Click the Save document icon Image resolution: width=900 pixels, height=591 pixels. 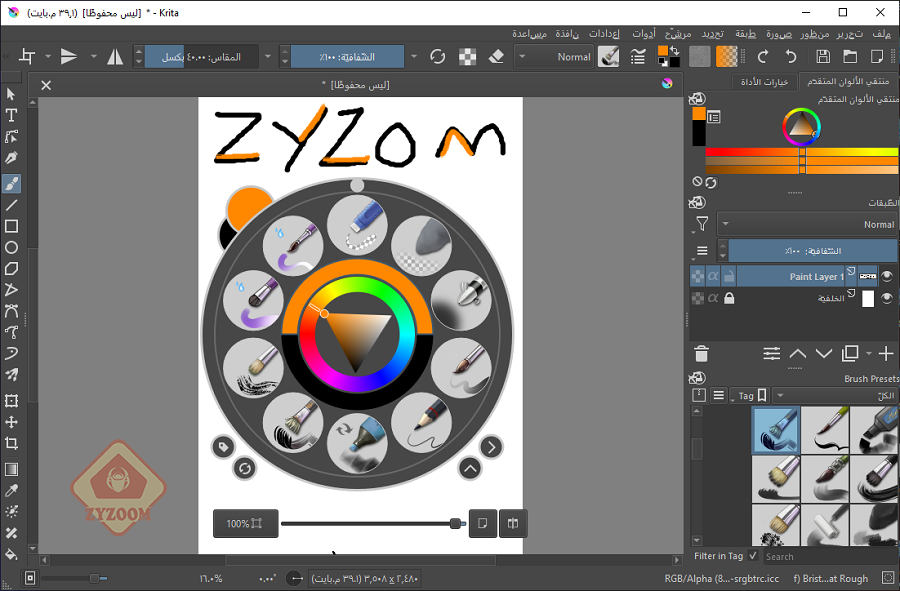[x=823, y=56]
